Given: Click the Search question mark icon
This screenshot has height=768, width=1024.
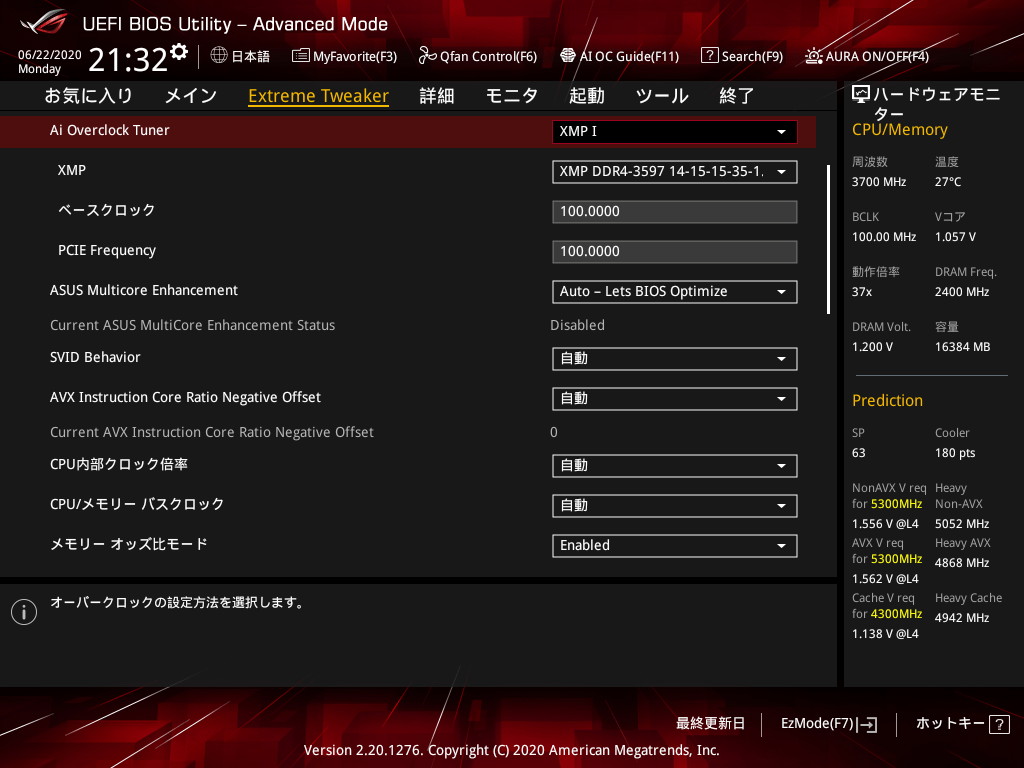Looking at the screenshot, I should (709, 56).
